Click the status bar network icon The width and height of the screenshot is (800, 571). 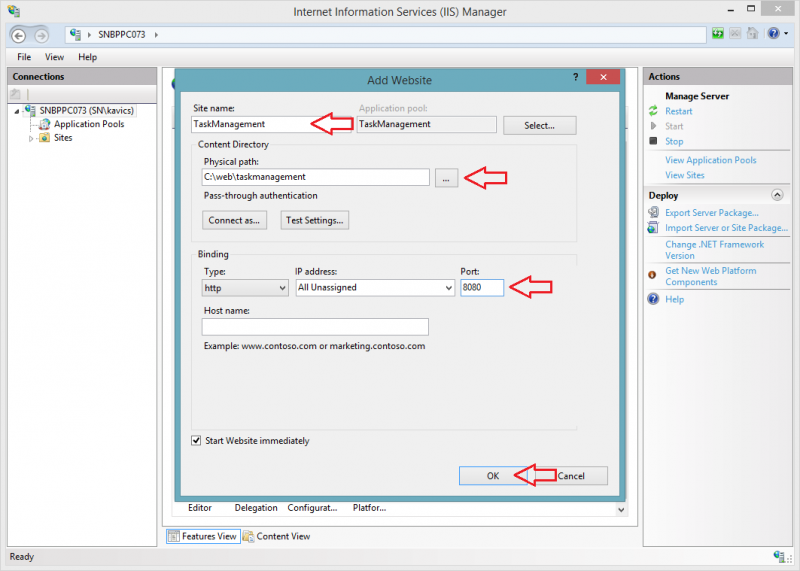click(780, 556)
